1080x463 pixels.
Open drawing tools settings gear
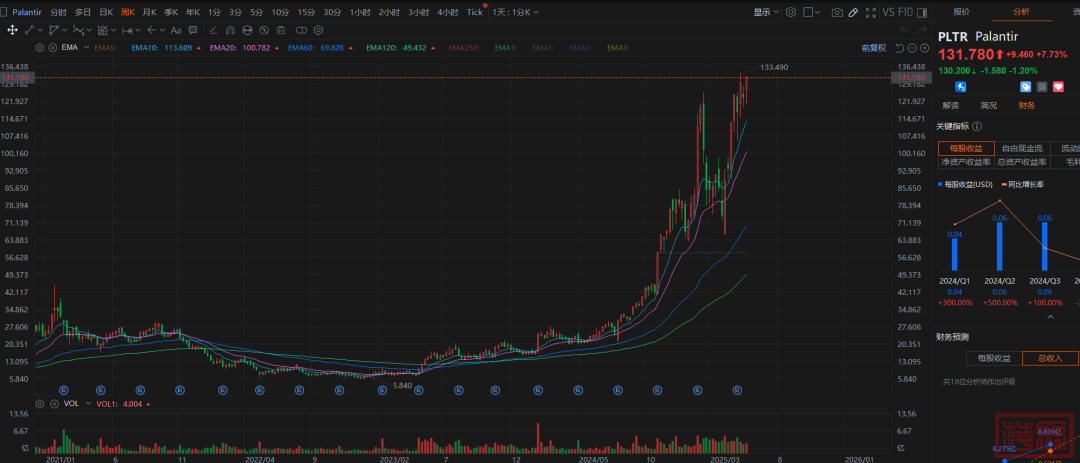pyautogui.click(x=318, y=30)
